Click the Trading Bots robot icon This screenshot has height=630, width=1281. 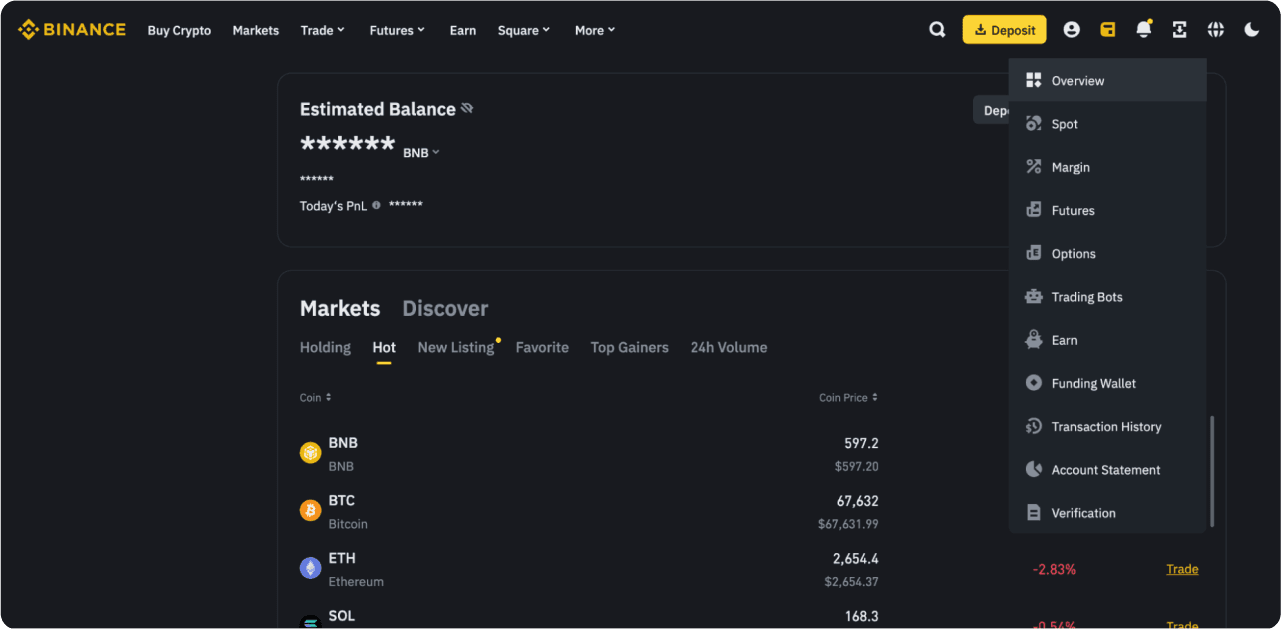coord(1034,297)
